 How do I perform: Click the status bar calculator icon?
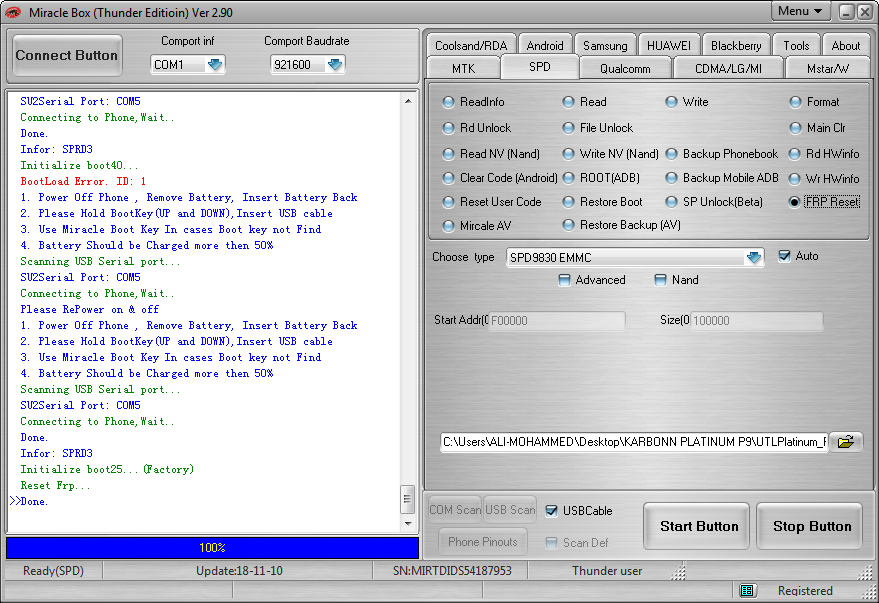747,590
